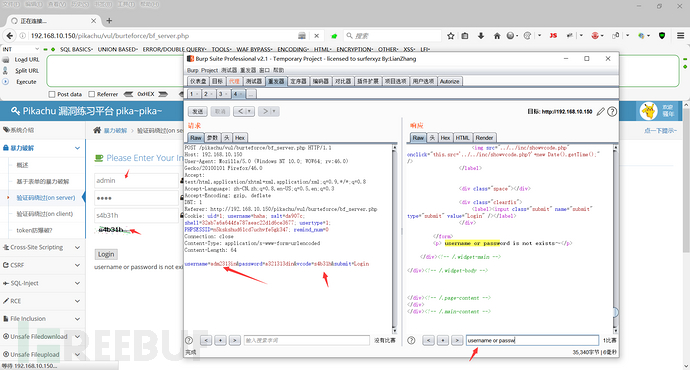Switch to the 仪表盘 dashboard tab
This screenshot has height=370, width=690.
198,81
